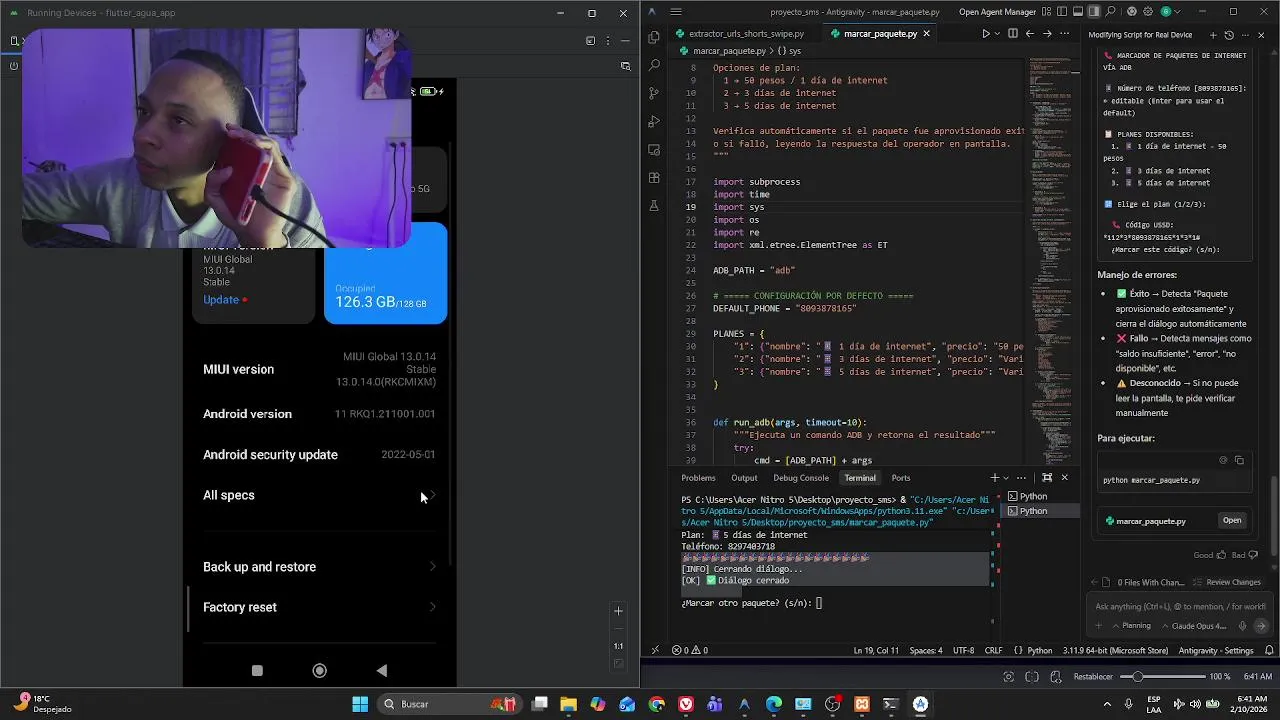This screenshot has width=1280, height=720.
Task: Close the terminal panel
Action: (x=1064, y=478)
